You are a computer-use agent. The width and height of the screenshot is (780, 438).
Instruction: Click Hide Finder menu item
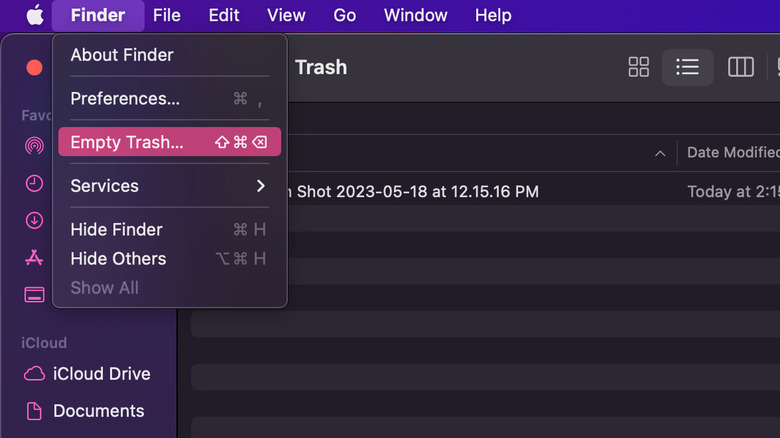click(116, 229)
